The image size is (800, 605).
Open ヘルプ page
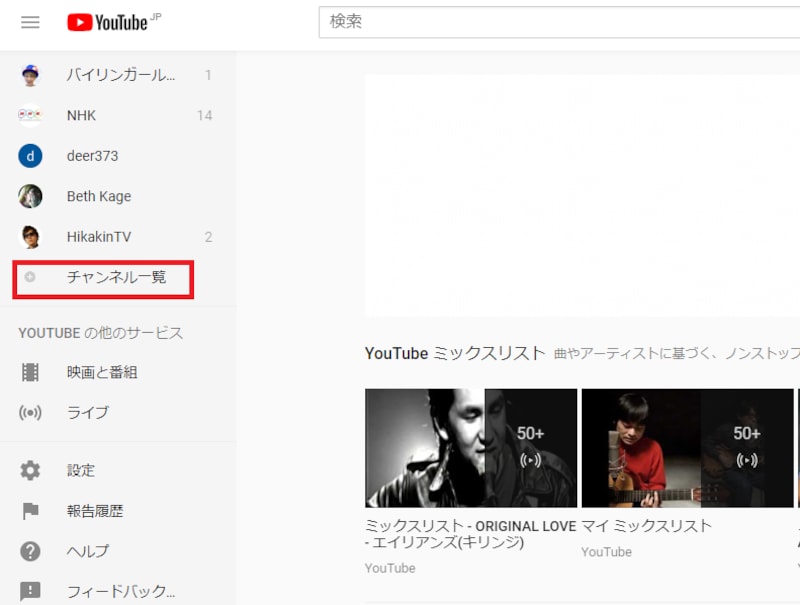tap(88, 551)
